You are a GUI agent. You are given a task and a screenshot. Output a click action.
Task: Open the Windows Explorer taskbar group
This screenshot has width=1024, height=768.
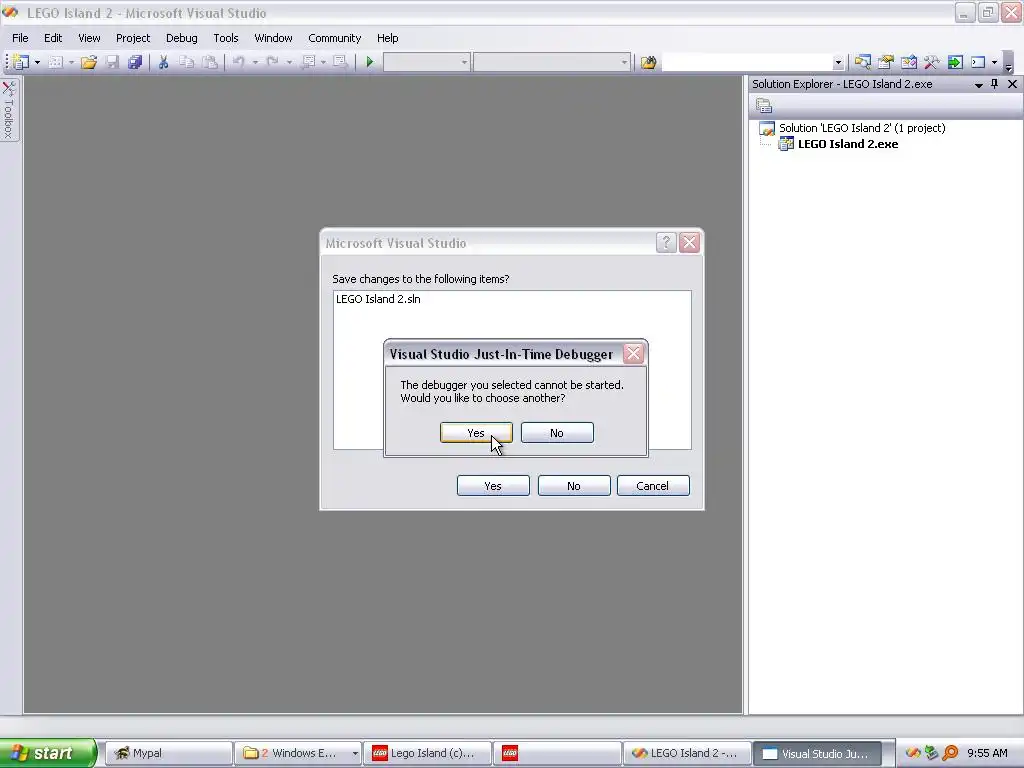(x=298, y=754)
